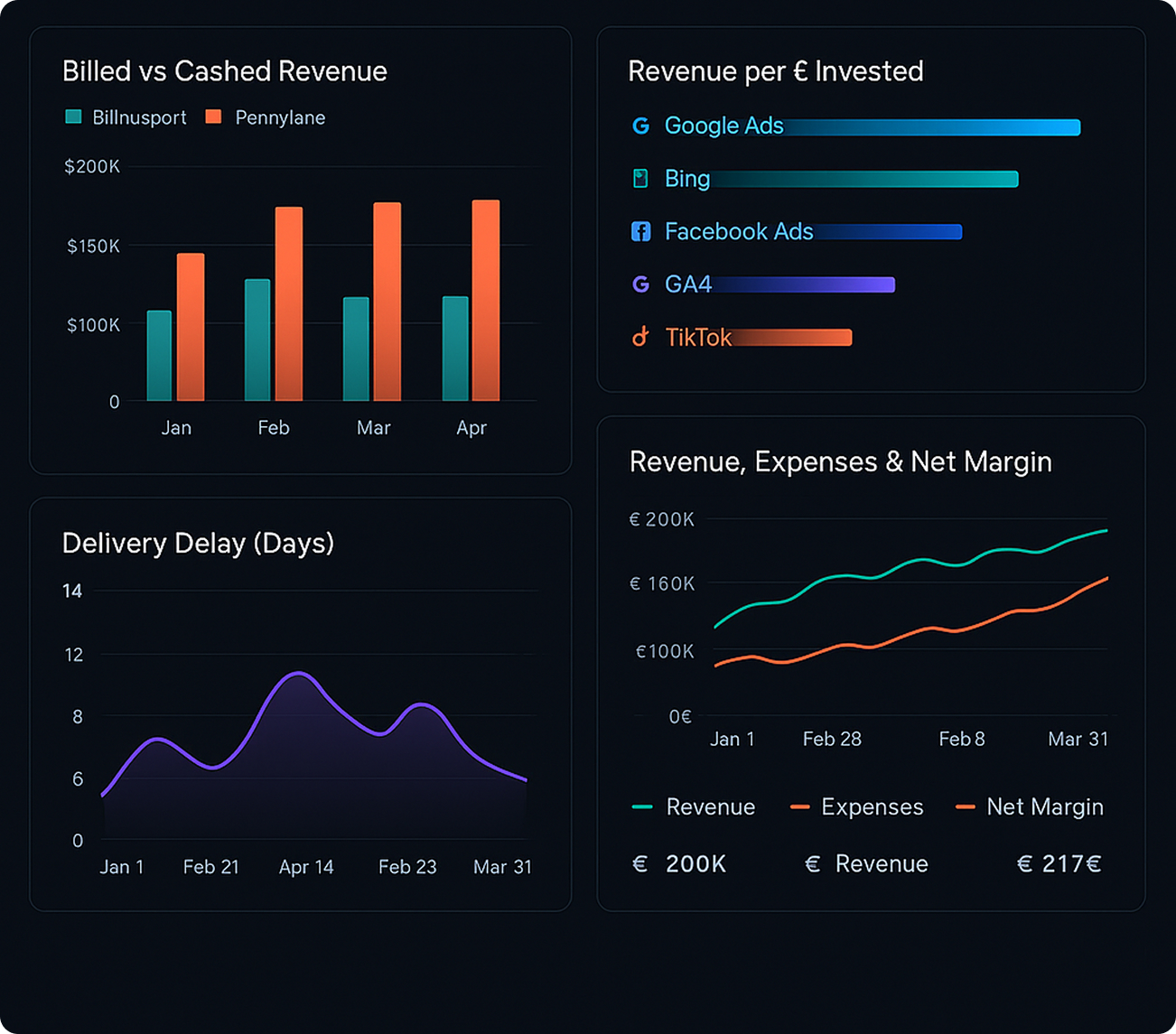The image size is (1176, 1034).
Task: Click the Mar teal Billnusport bar
Action: [356, 349]
